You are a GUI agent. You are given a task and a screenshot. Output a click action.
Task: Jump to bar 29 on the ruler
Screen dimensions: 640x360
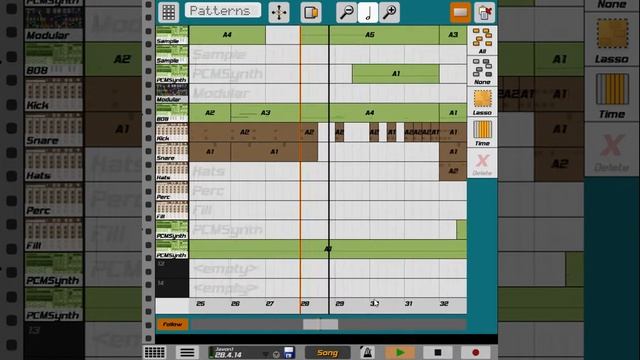[340, 304]
